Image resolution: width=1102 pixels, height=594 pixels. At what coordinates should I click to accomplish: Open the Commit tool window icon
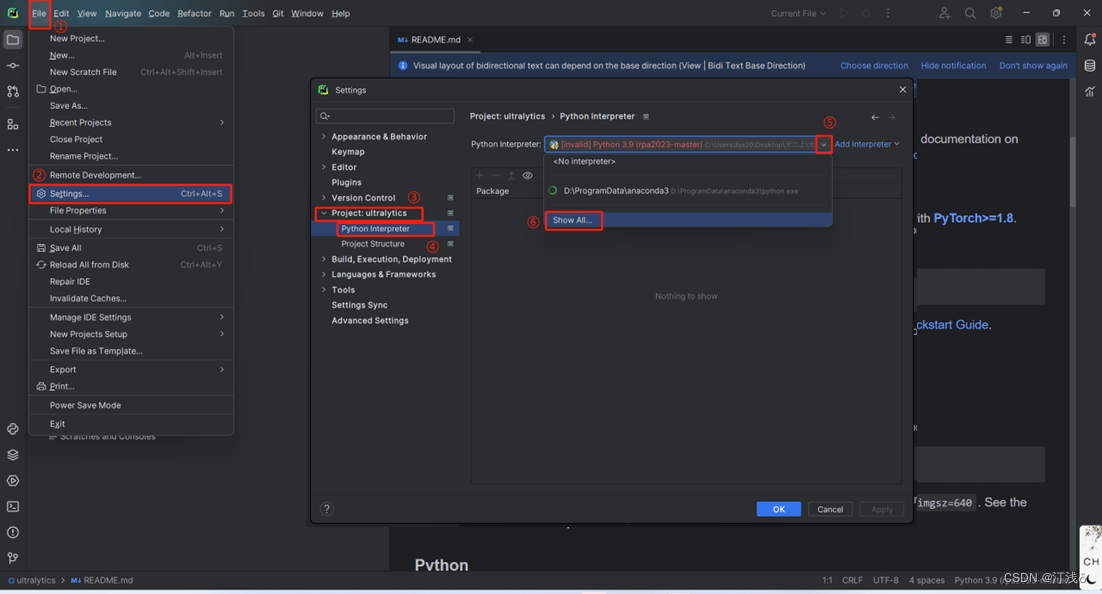13,65
